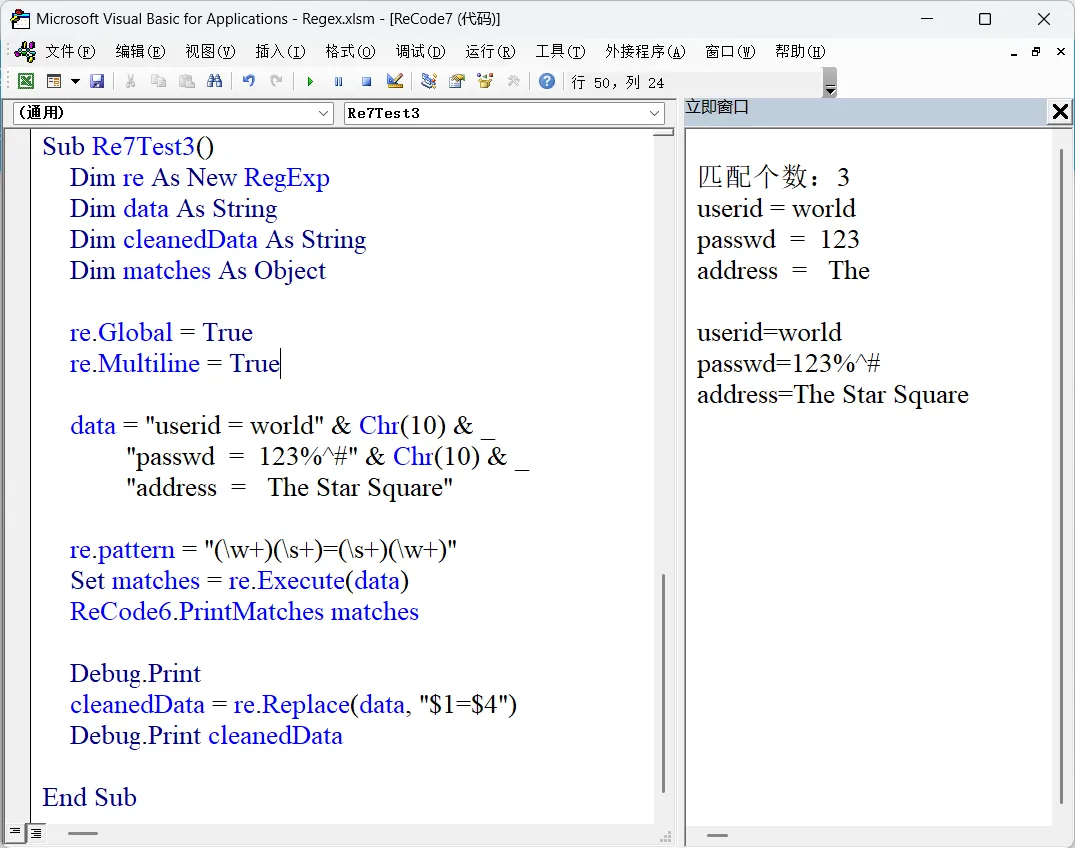
Task: Click 'address=The Star Square' output line
Action: pos(833,394)
